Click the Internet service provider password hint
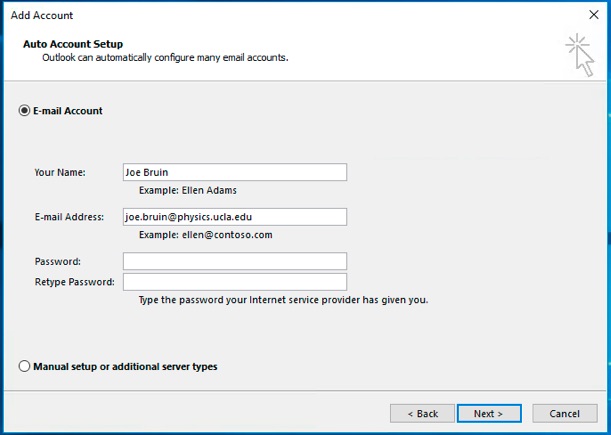 click(x=283, y=300)
